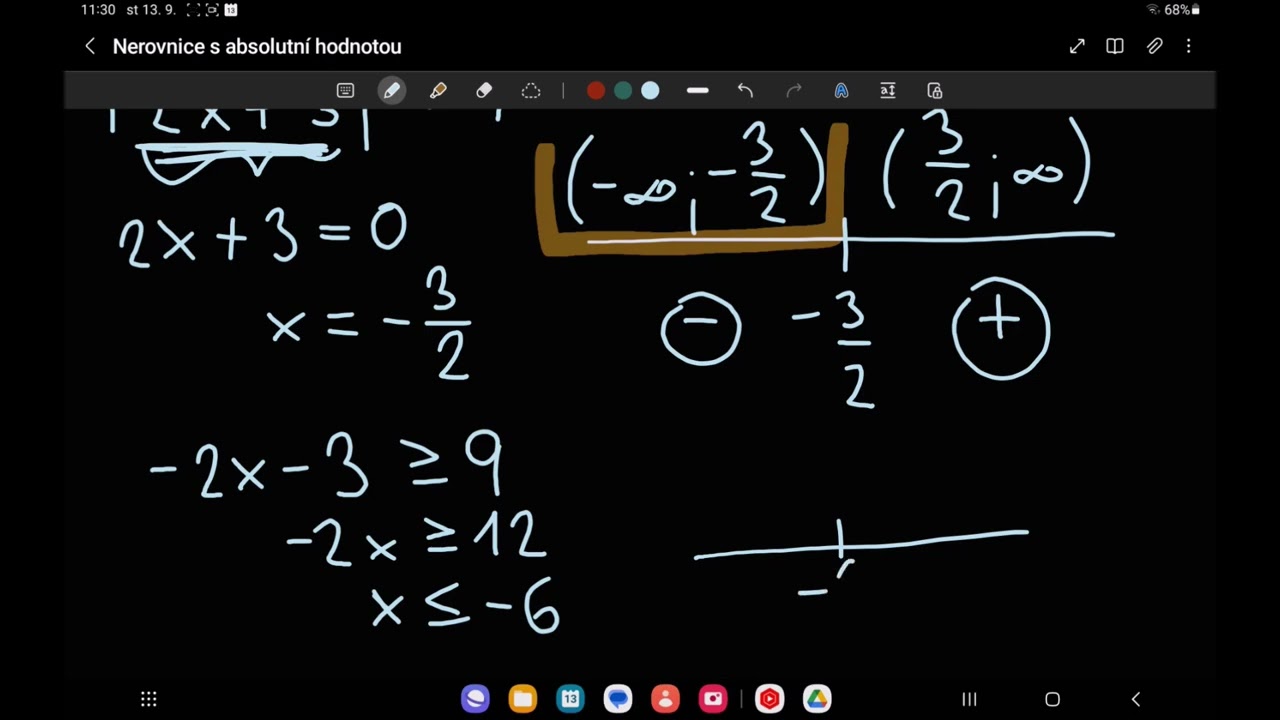
Task: Expand note to full screen
Action: (x=1077, y=46)
